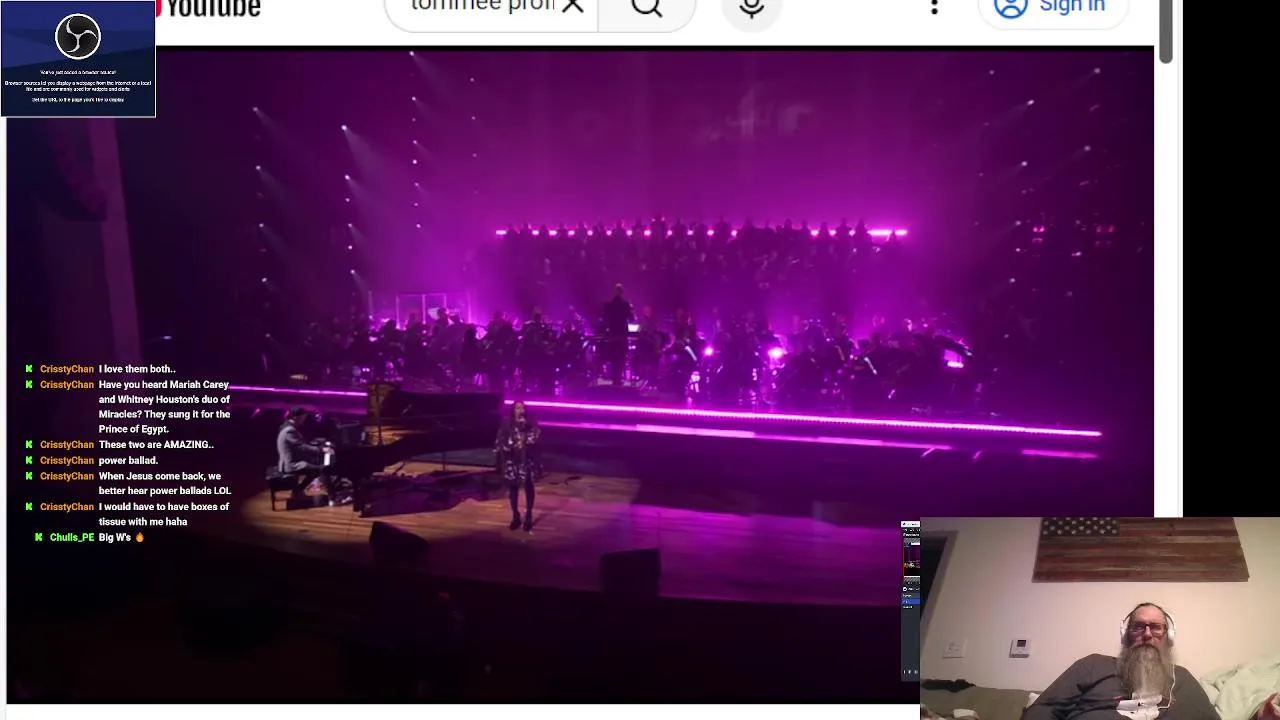Click the fire emoji in Chulls_PE's message
The width and height of the screenshot is (1280, 720).
[x=139, y=538]
